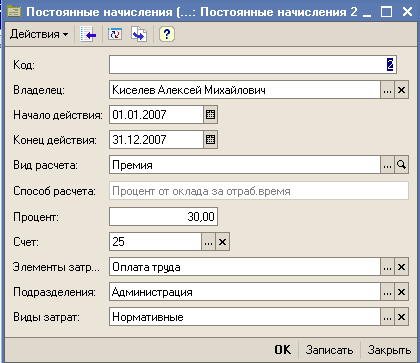Click the Конец действия date field
420x363 pixels.
click(156, 140)
